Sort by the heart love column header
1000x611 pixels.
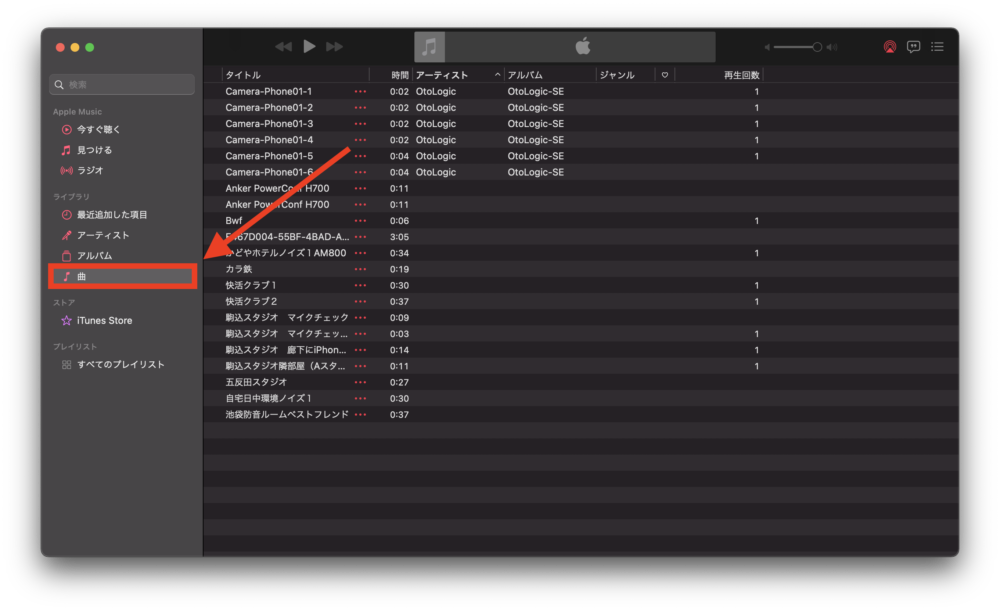pyautogui.click(x=665, y=75)
